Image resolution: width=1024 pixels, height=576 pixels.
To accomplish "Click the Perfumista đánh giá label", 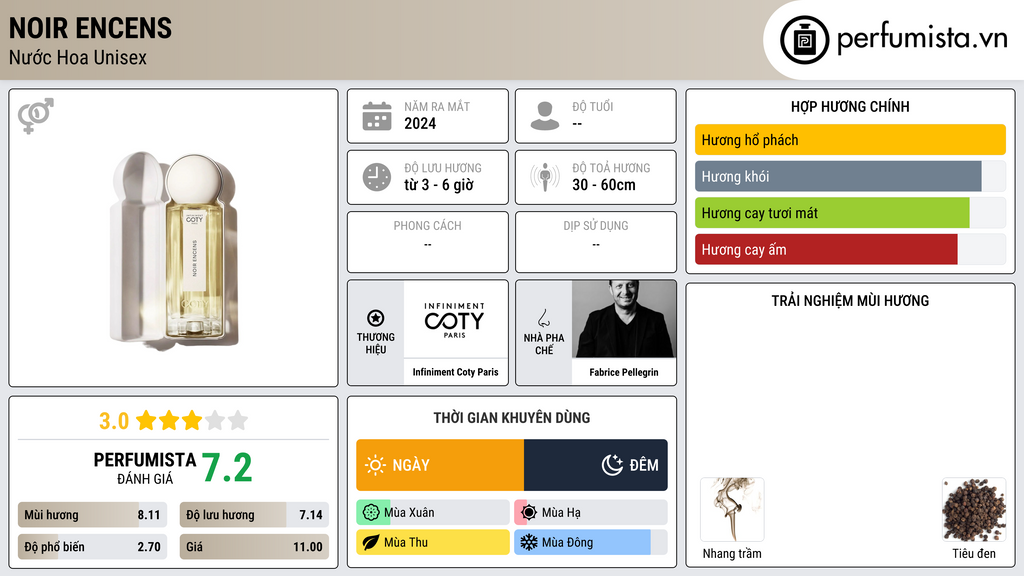I will pyautogui.click(x=144, y=468).
